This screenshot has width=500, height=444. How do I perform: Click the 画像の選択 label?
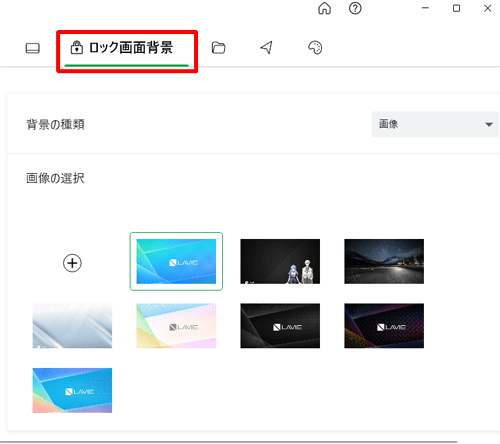point(55,178)
